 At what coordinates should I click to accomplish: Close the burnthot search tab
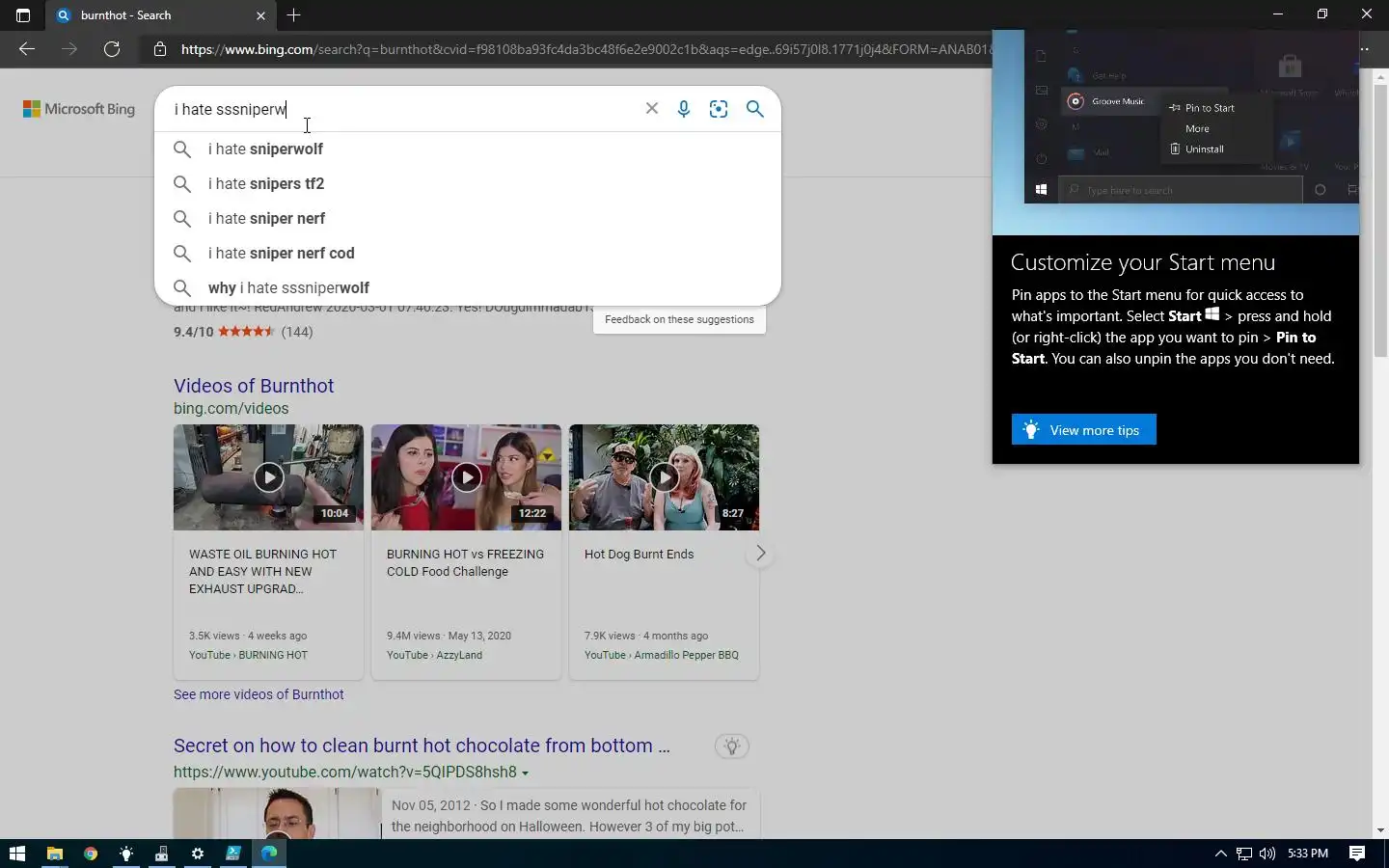260,15
